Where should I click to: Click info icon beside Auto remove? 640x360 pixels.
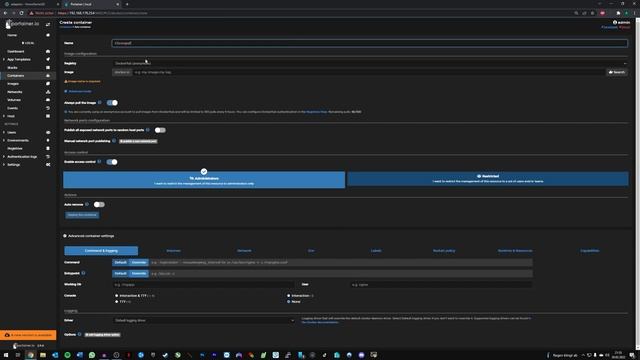(87, 204)
